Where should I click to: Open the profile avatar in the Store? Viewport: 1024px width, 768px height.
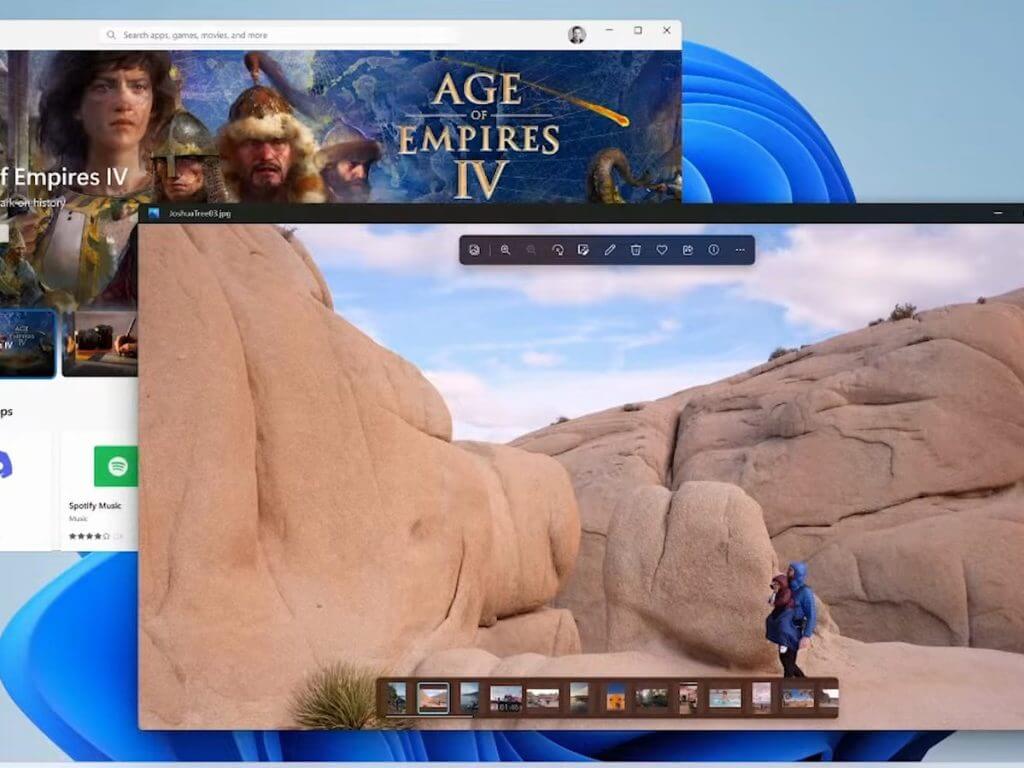click(577, 35)
